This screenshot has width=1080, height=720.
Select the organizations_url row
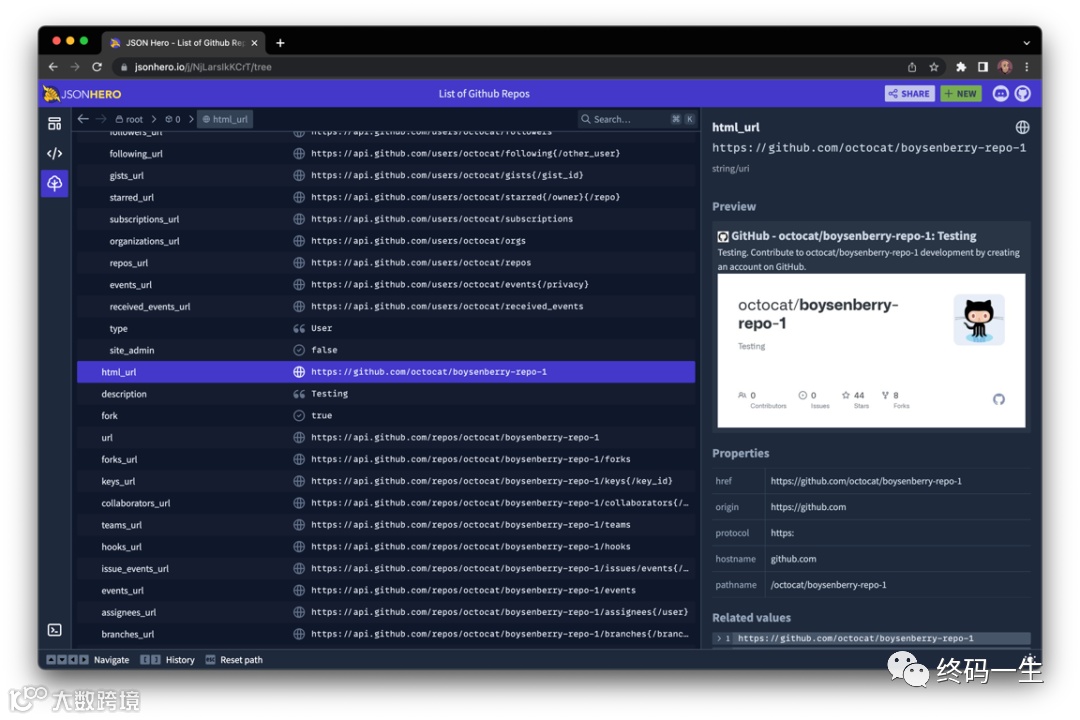point(386,241)
